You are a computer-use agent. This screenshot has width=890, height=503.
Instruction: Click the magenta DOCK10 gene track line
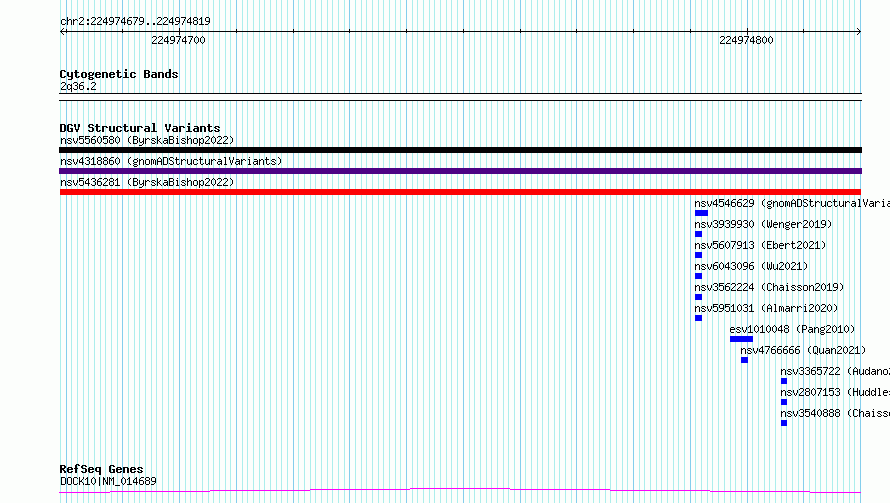(x=460, y=490)
